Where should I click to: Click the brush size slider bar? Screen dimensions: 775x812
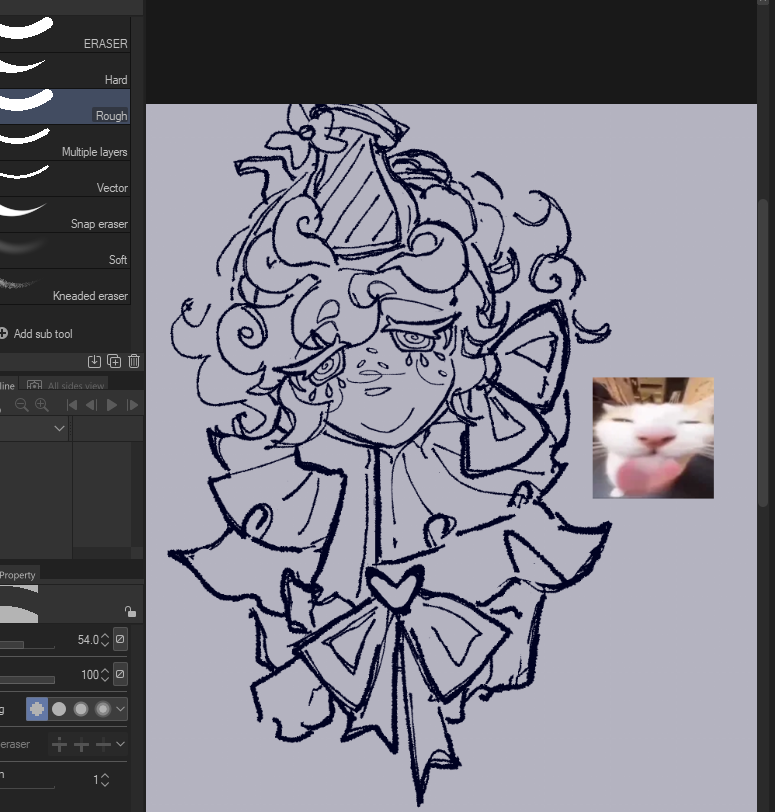click(x=27, y=645)
